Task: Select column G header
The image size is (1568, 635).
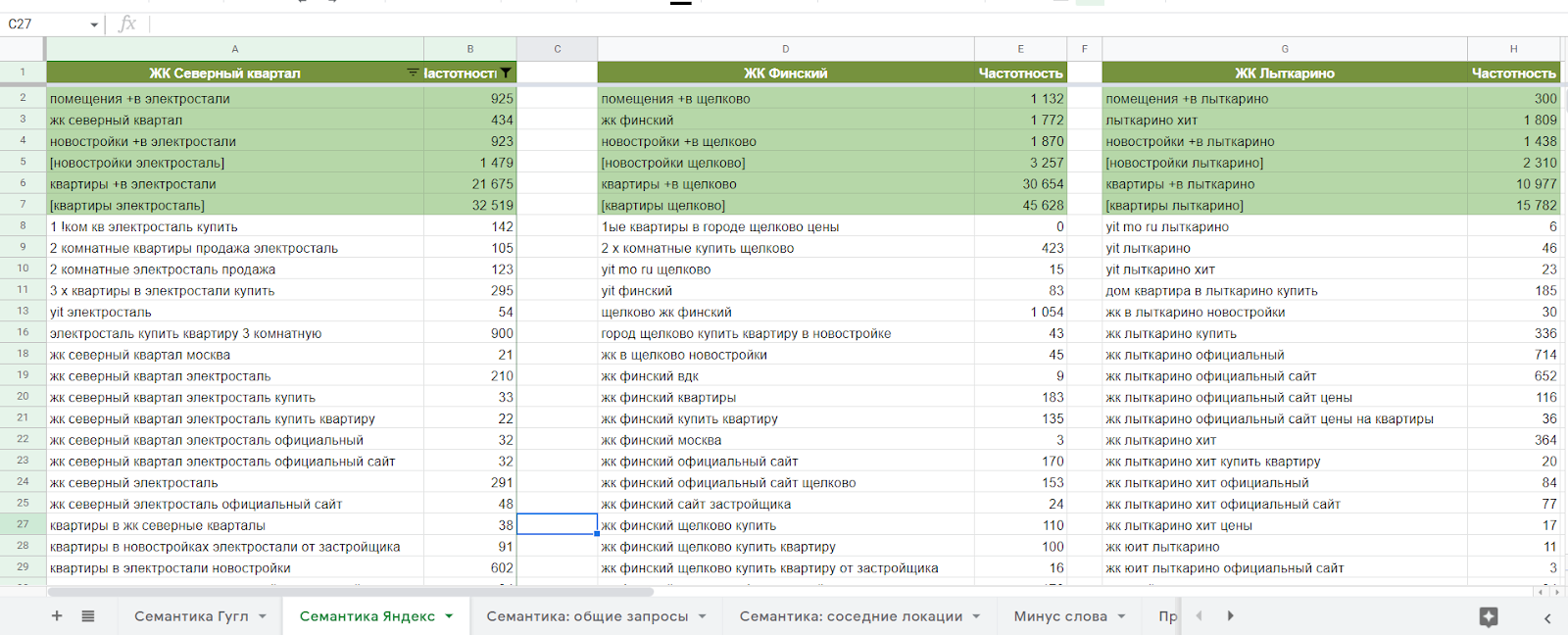Action: pyautogui.click(x=1285, y=49)
